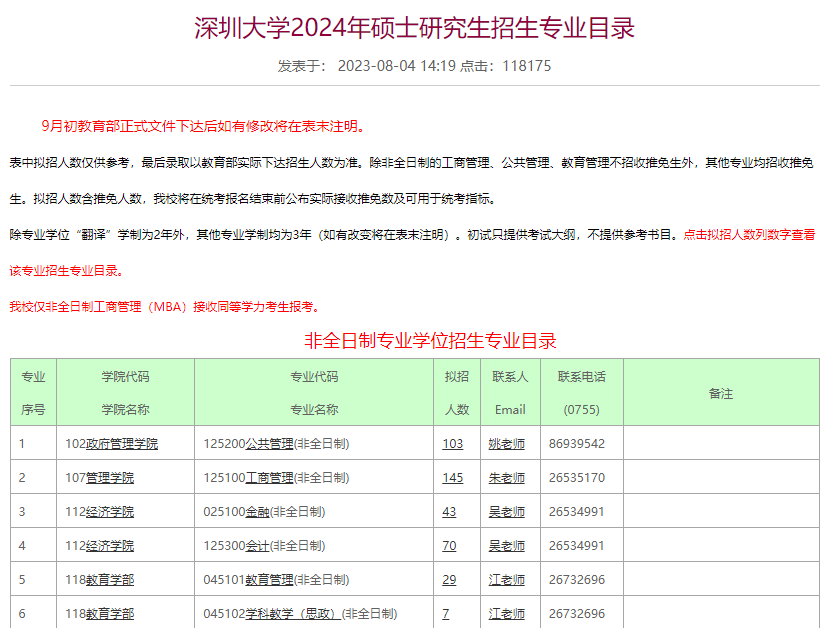Open the 学科教学（思政） major link
The image size is (829, 628).
[293, 614]
